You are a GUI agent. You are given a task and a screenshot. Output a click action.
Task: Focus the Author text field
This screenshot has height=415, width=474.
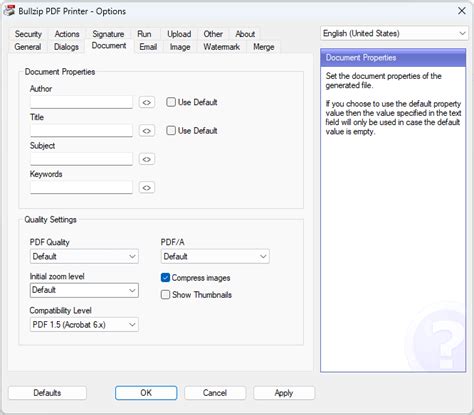81,102
